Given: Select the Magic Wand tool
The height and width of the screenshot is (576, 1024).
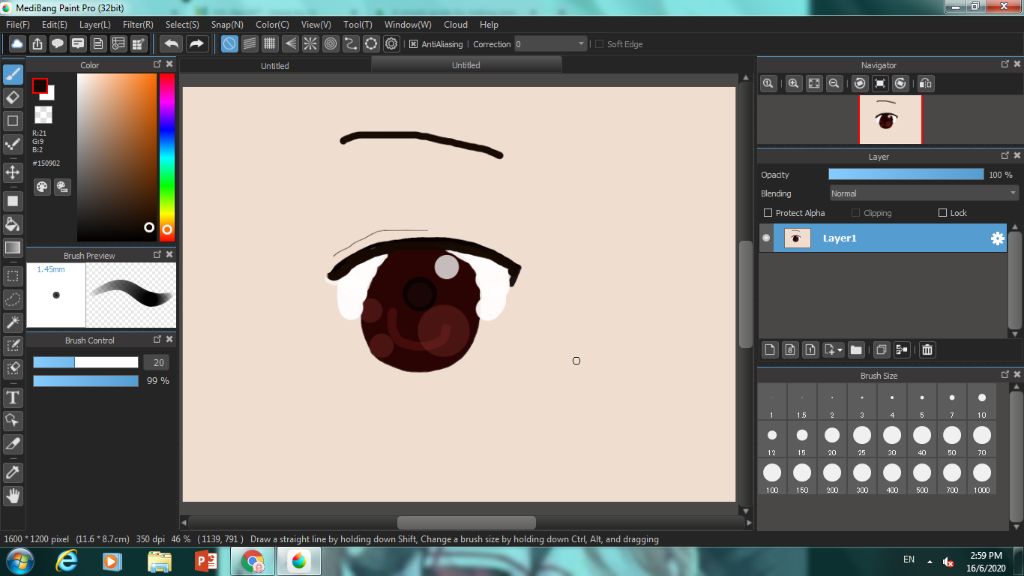Looking at the screenshot, I should 12,322.
